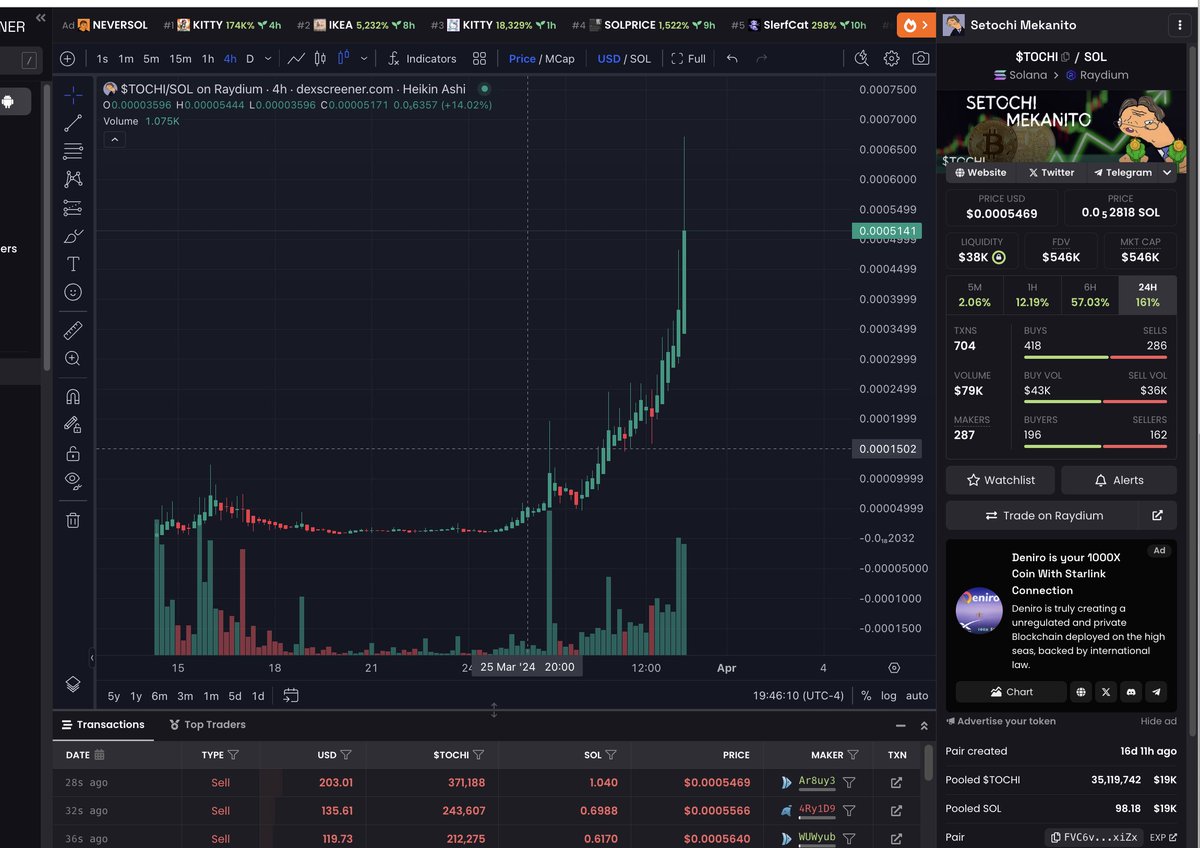Select the pattern drawing tool
Image resolution: width=1200 pixels, height=848 pixels.
(x=73, y=179)
